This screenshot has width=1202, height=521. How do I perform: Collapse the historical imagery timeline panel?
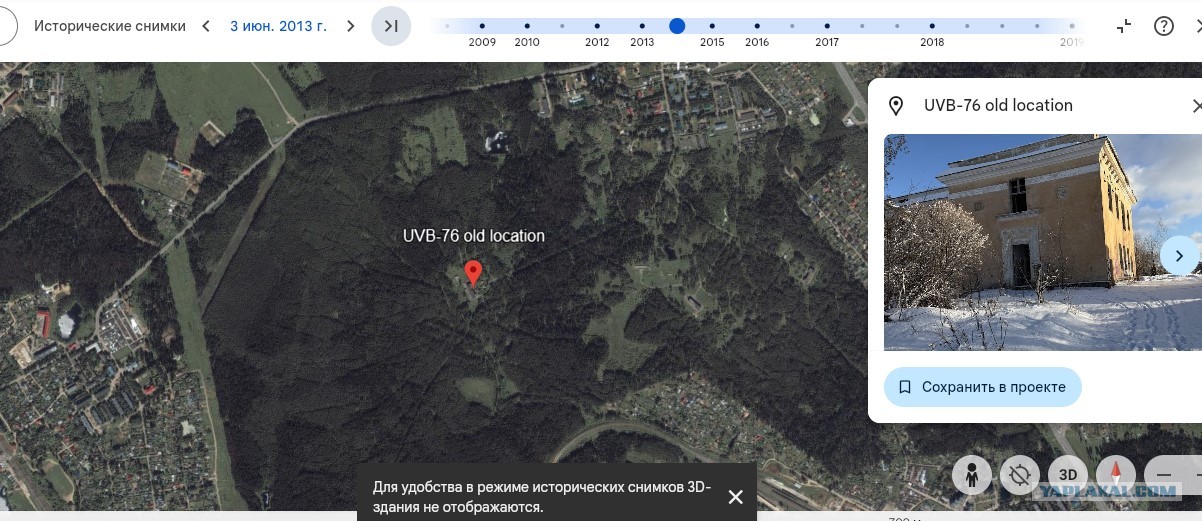click(1125, 26)
